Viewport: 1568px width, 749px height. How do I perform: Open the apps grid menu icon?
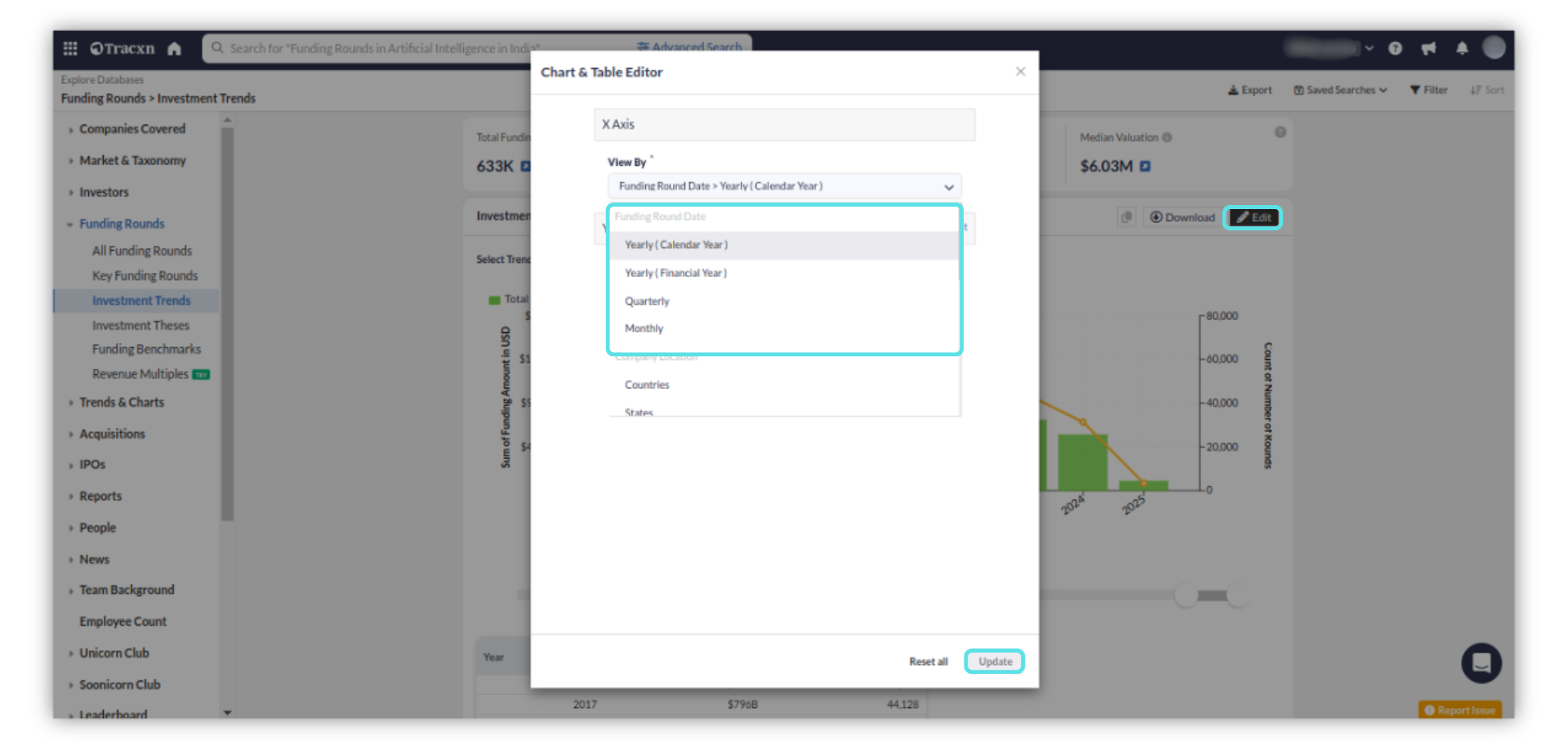coord(70,48)
